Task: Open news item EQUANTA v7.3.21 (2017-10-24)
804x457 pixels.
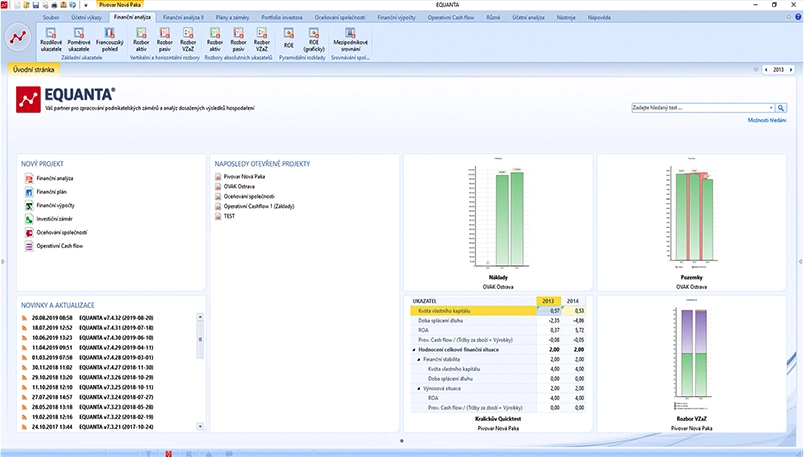Action: point(116,427)
